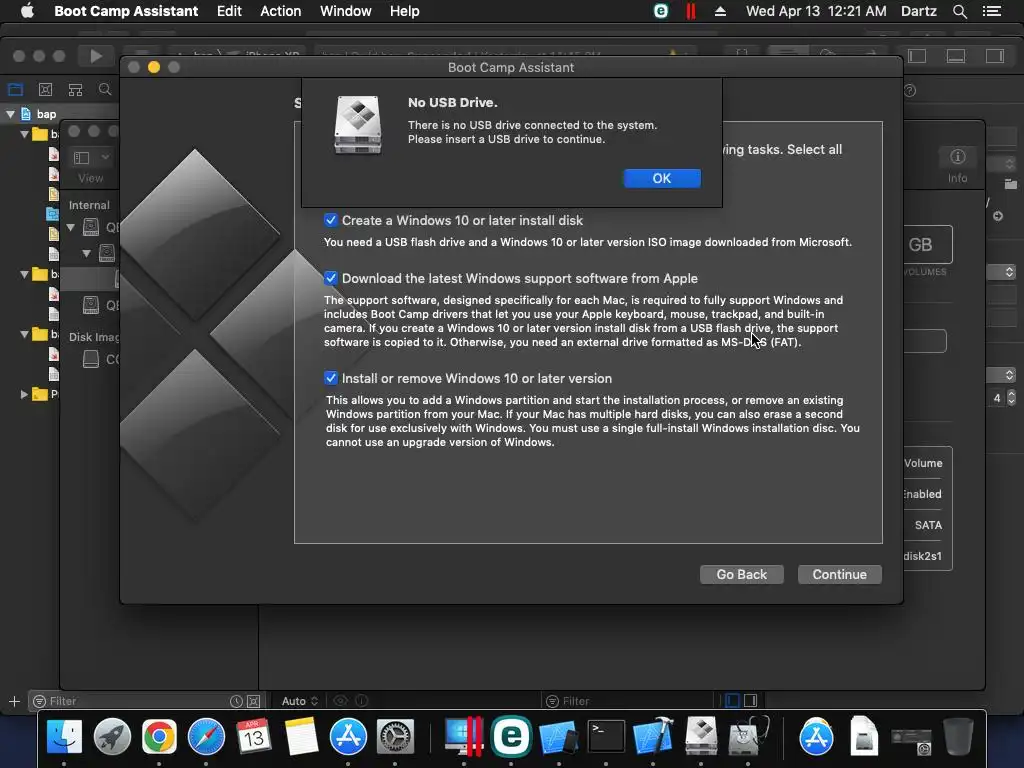The height and width of the screenshot is (768, 1024).
Task: Open the Trash in the Dock
Action: (958, 736)
